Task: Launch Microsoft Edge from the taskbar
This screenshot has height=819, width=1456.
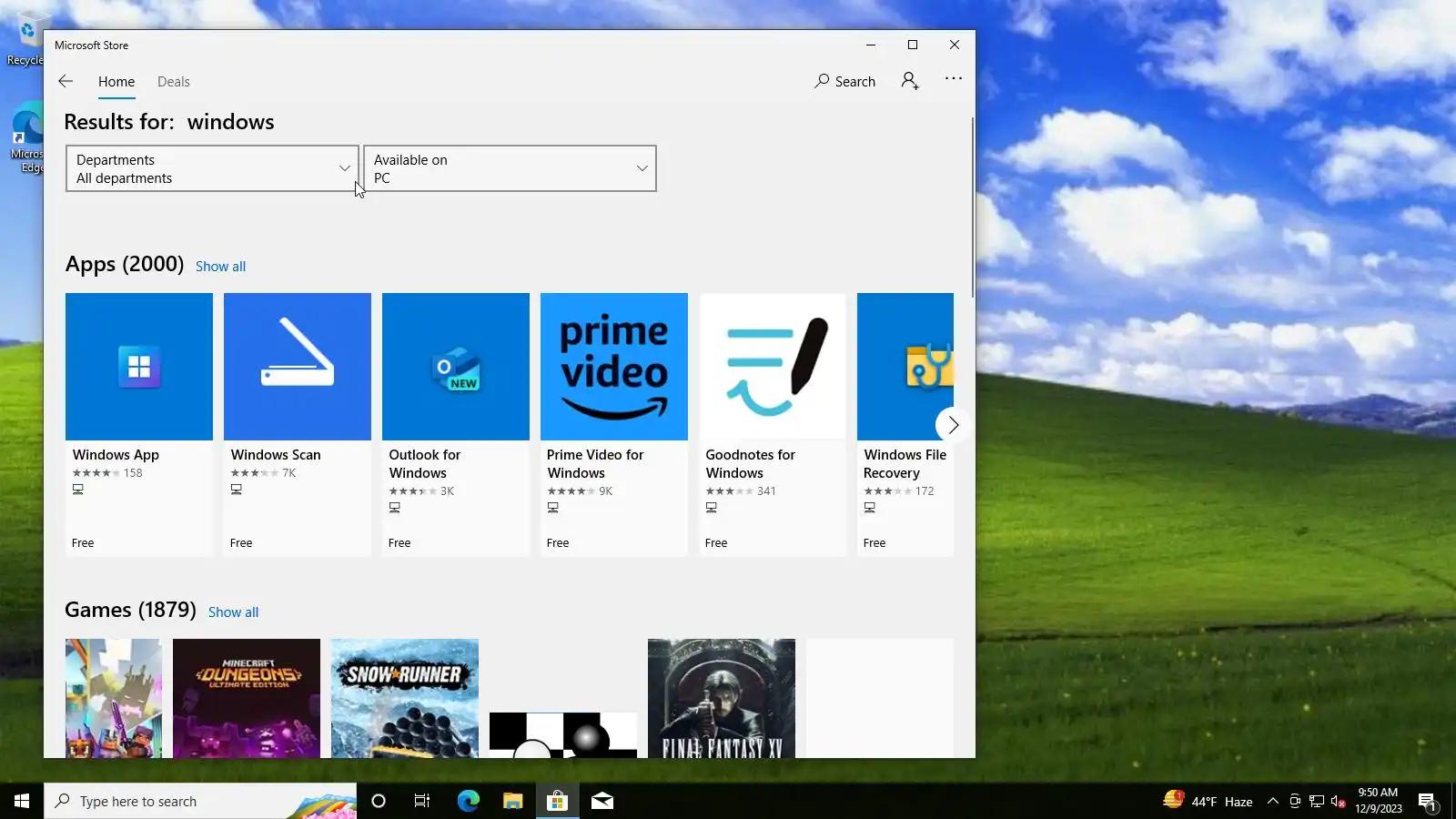Action: [468, 801]
